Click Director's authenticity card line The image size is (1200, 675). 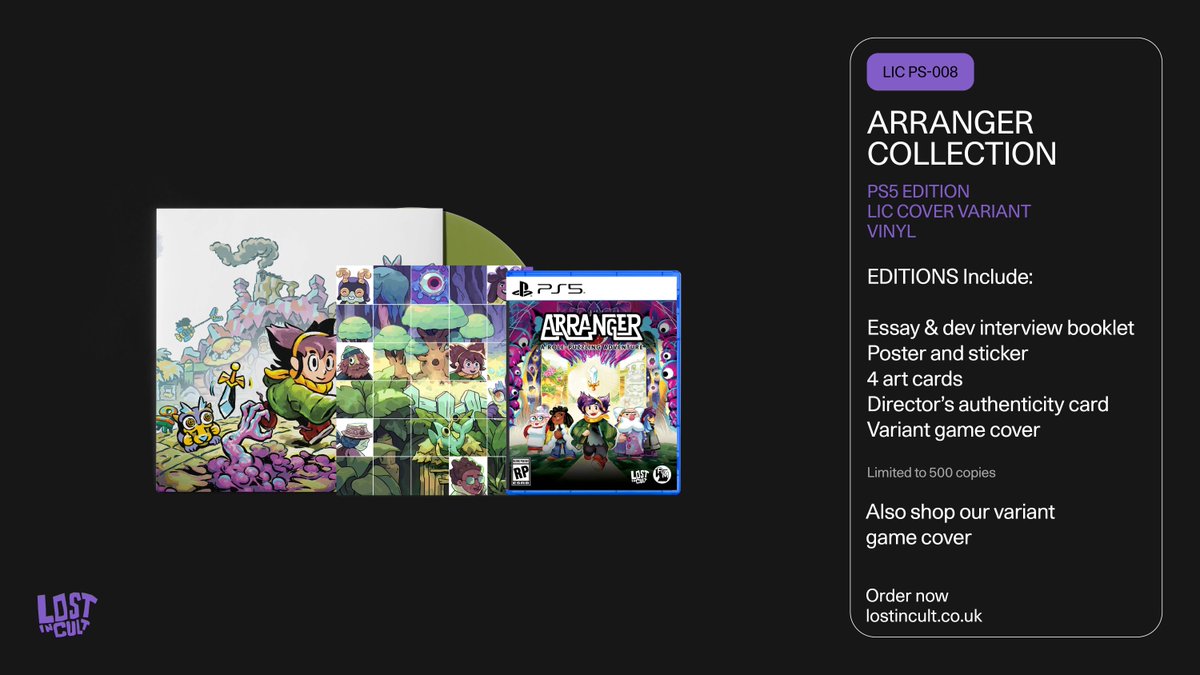pos(988,404)
